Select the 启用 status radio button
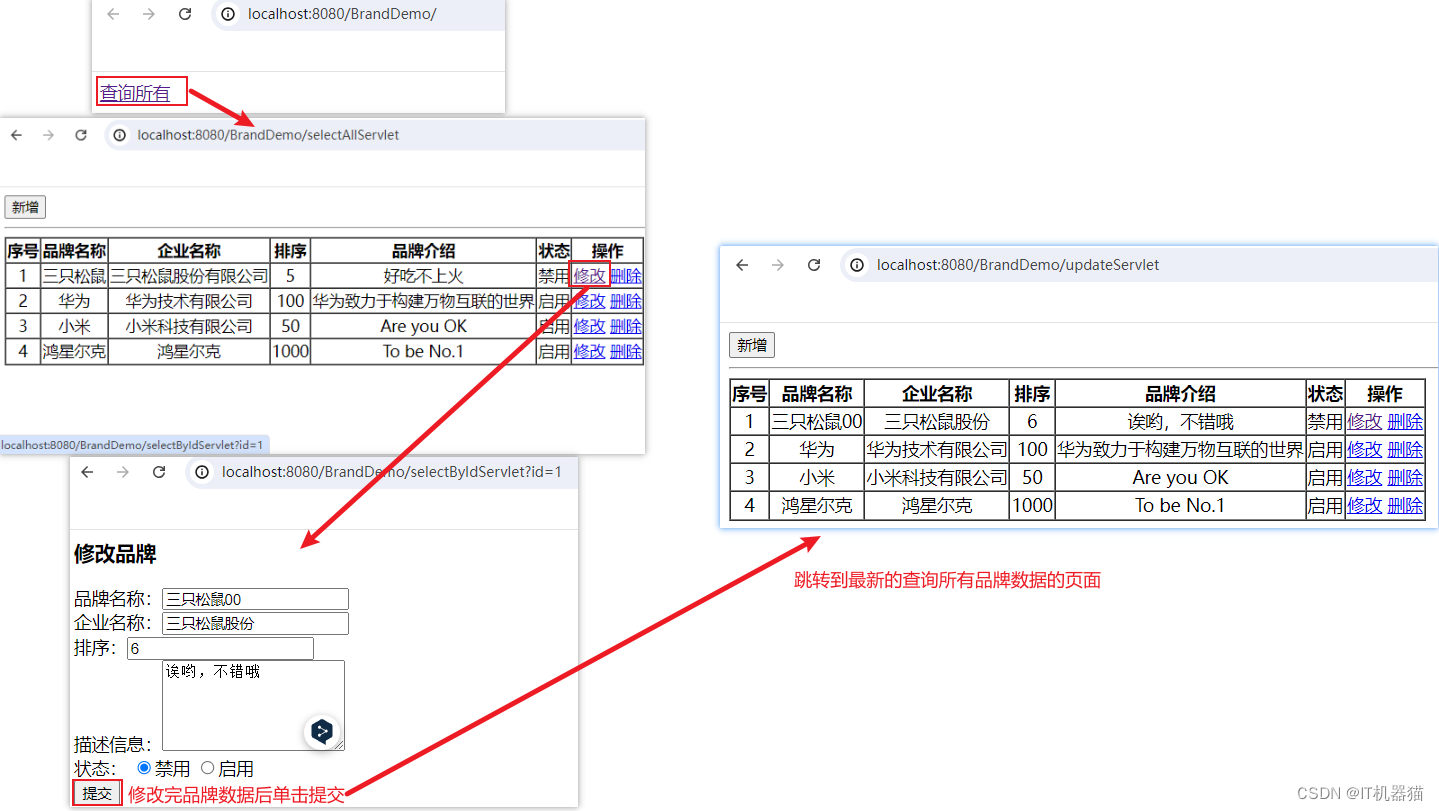Image resolution: width=1439 pixels, height=811 pixels. coord(208,768)
